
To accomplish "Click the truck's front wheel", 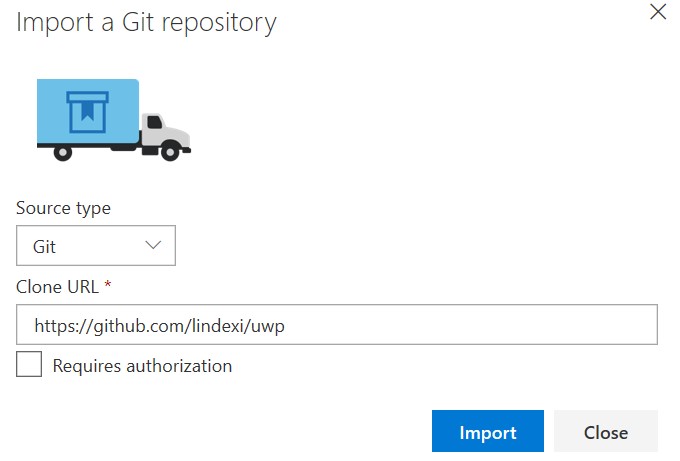I will [170, 152].
